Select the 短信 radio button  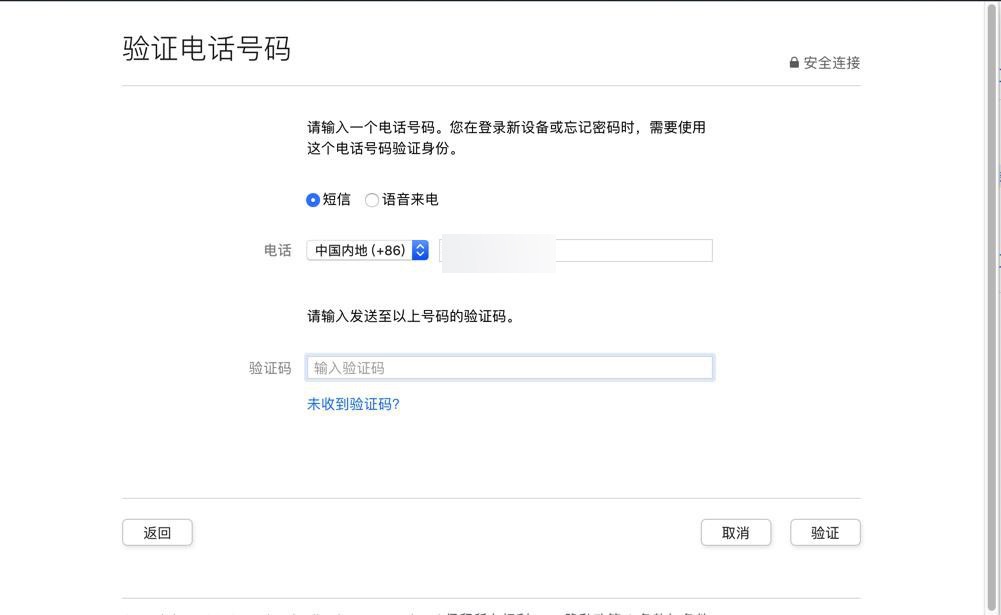coord(313,200)
